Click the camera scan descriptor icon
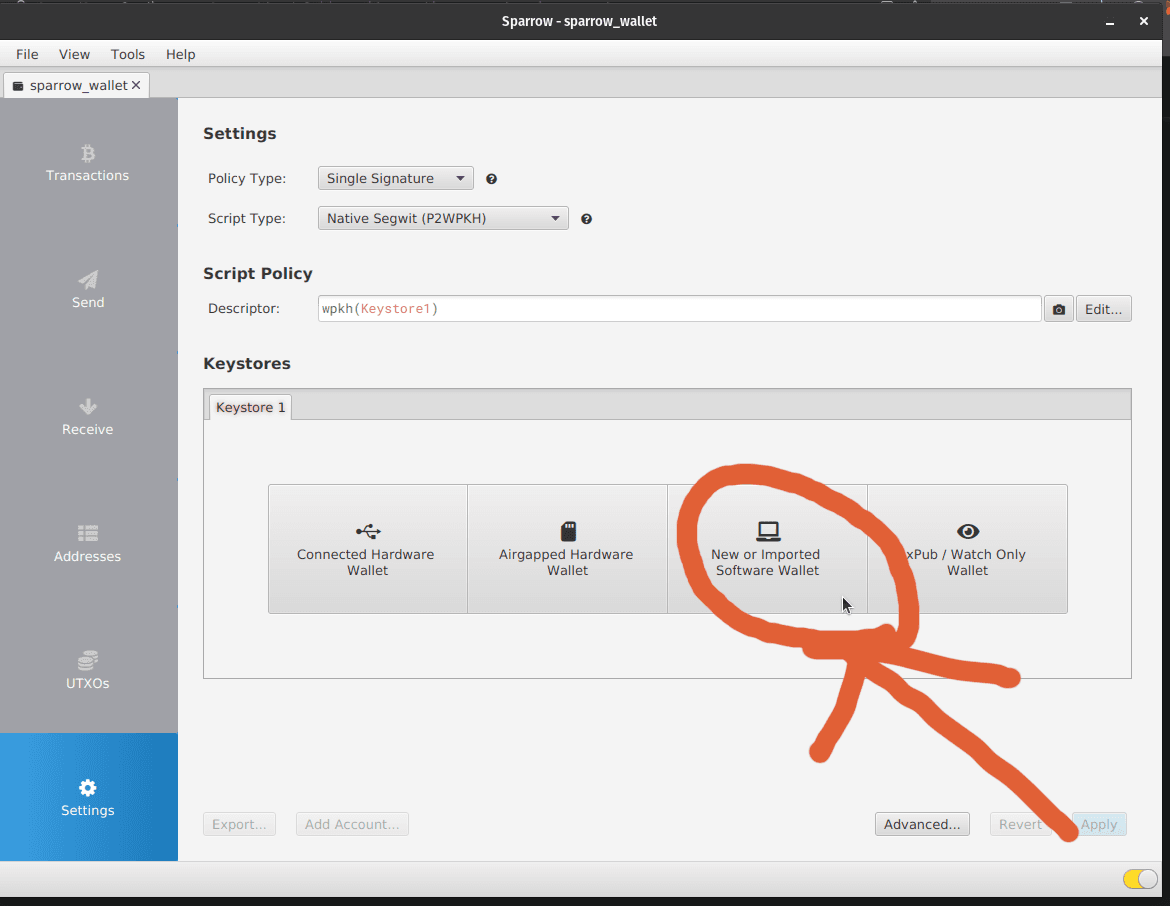Viewport: 1170px width, 906px height. pos(1058,309)
